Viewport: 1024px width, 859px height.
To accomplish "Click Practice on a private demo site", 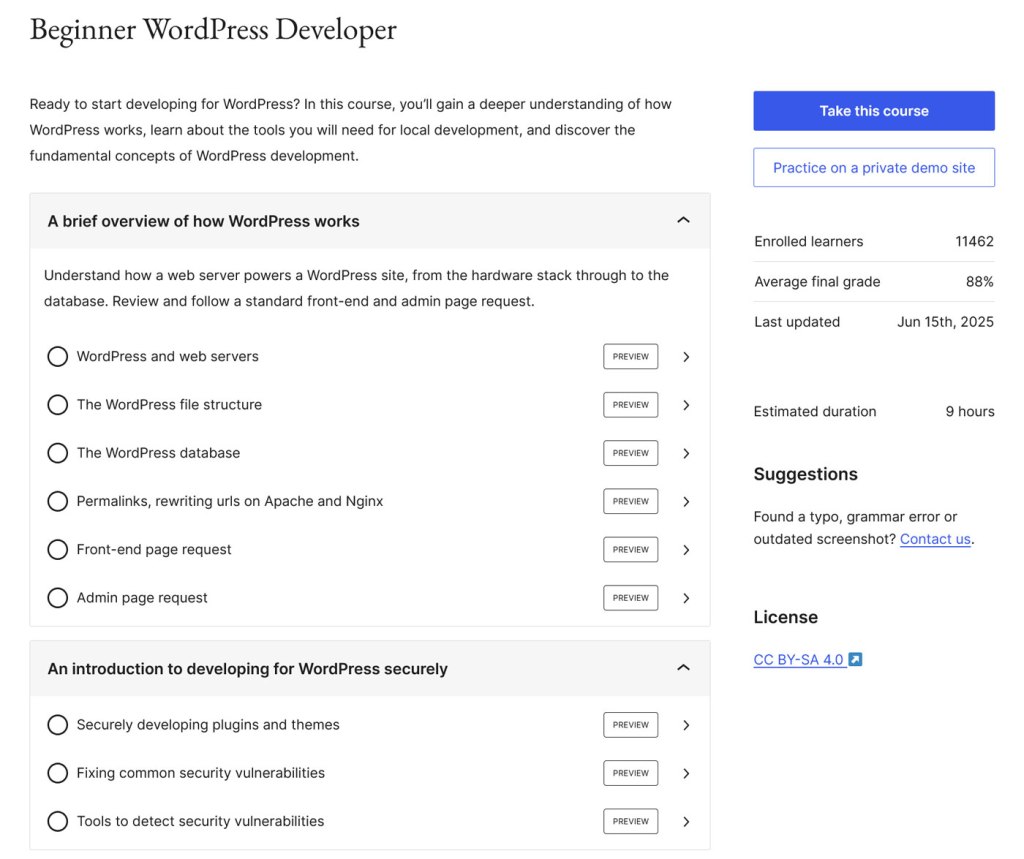I will point(873,168).
